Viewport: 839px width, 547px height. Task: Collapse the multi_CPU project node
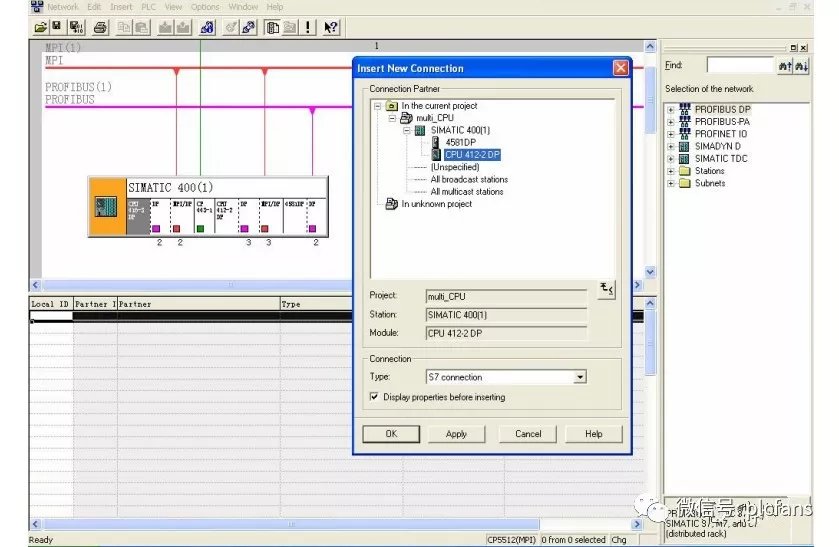391,118
